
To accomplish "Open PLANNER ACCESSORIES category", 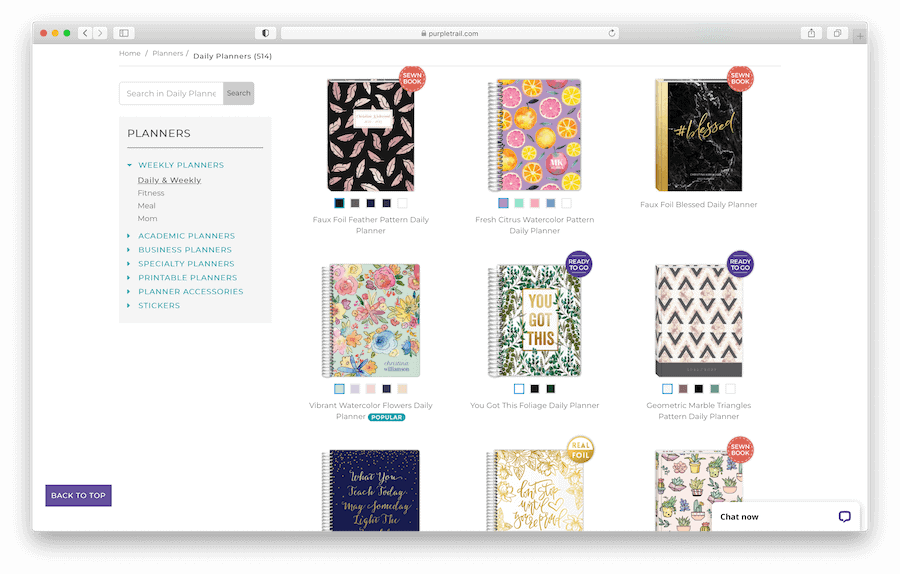I will point(191,292).
